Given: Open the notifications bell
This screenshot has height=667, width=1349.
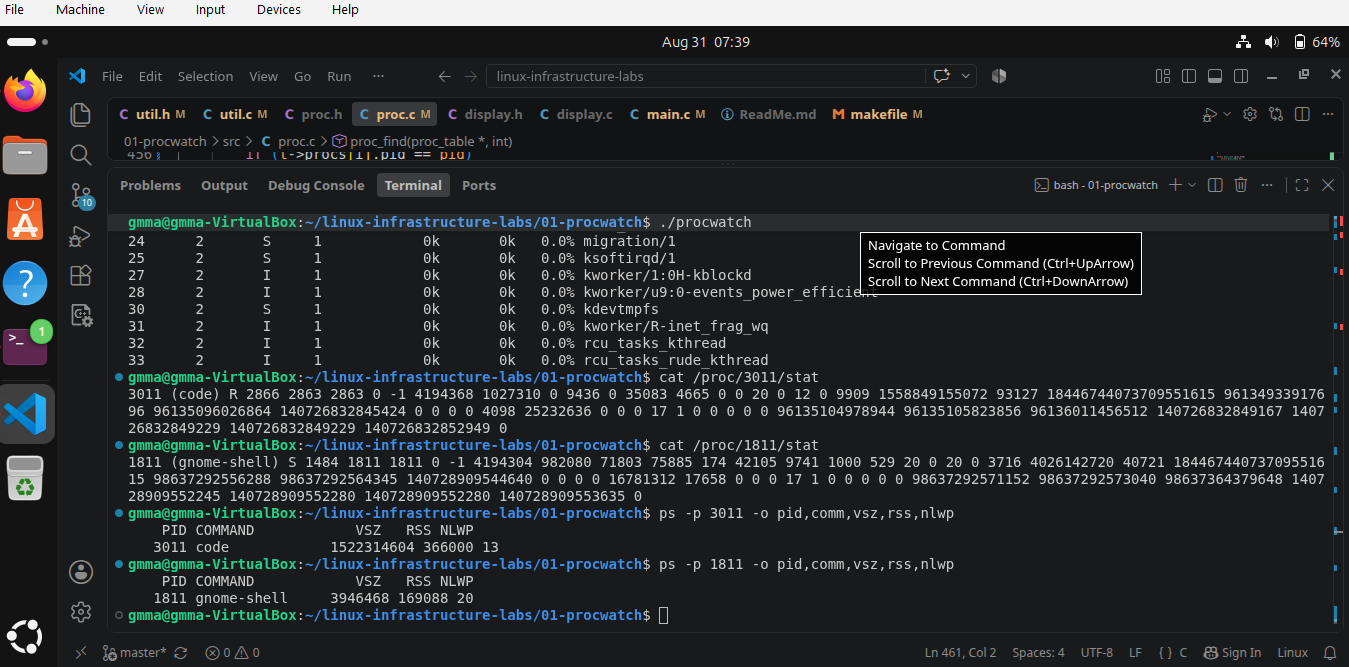Looking at the screenshot, I should pyautogui.click(x=1329, y=653).
